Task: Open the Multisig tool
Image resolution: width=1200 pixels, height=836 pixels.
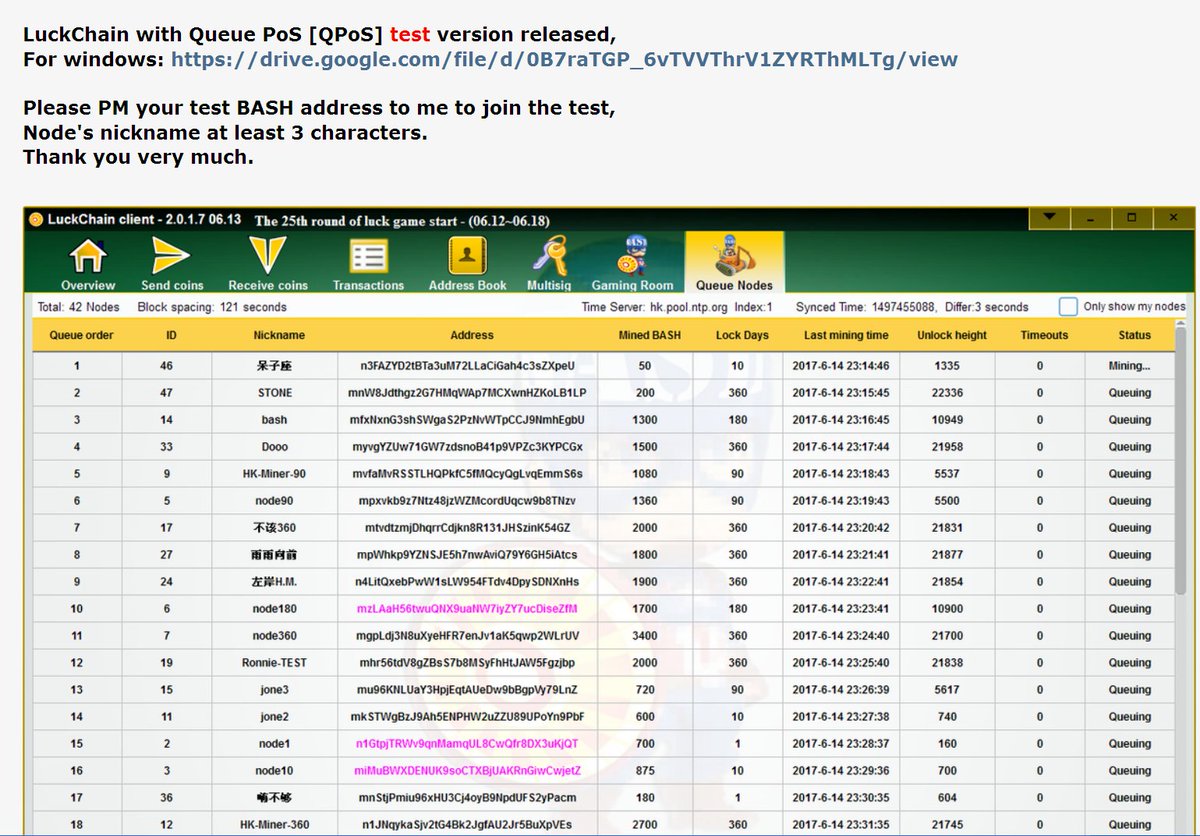Action: tap(550, 260)
